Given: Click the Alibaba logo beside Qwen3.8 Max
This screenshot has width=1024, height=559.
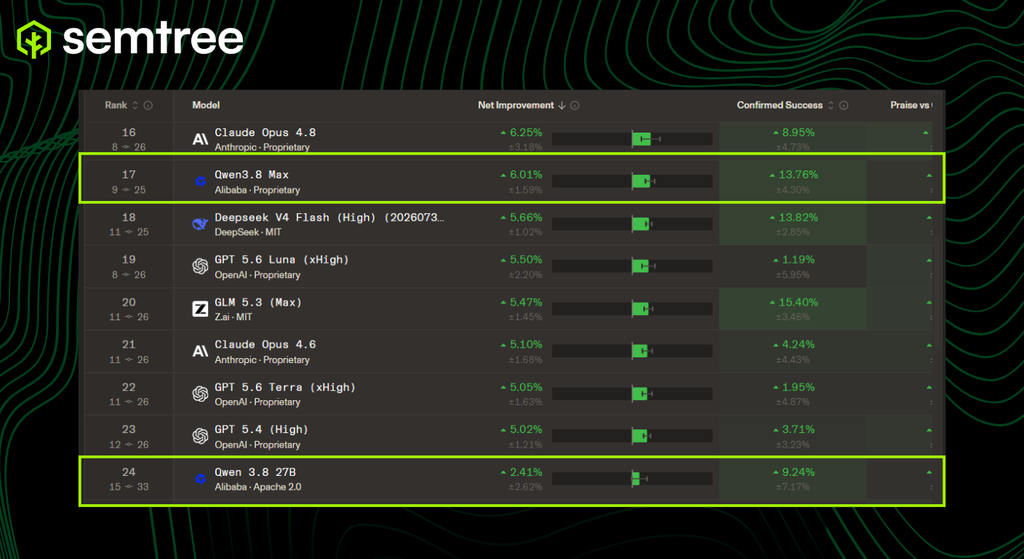Looking at the screenshot, I should [200, 182].
